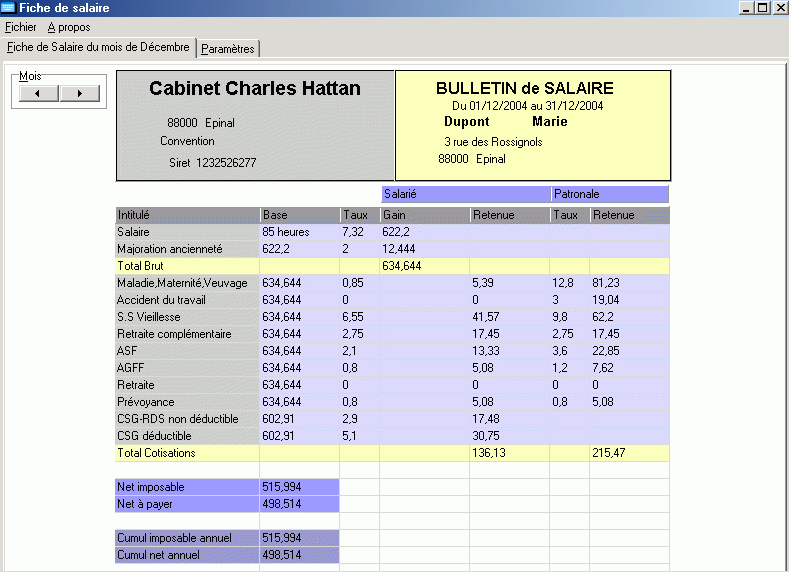Select the Total Cotisations row label
This screenshot has height=572, width=789.
click(187, 453)
